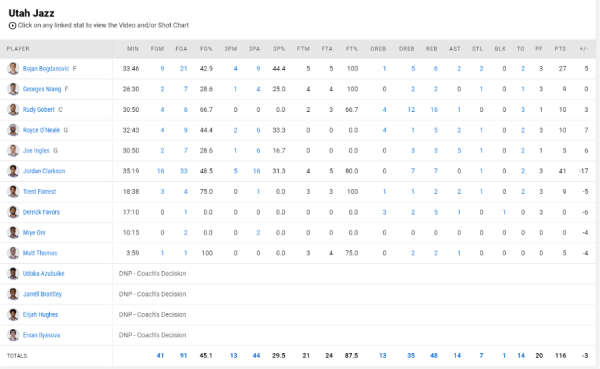Click Joe Ingles' player avatar

[13, 150]
